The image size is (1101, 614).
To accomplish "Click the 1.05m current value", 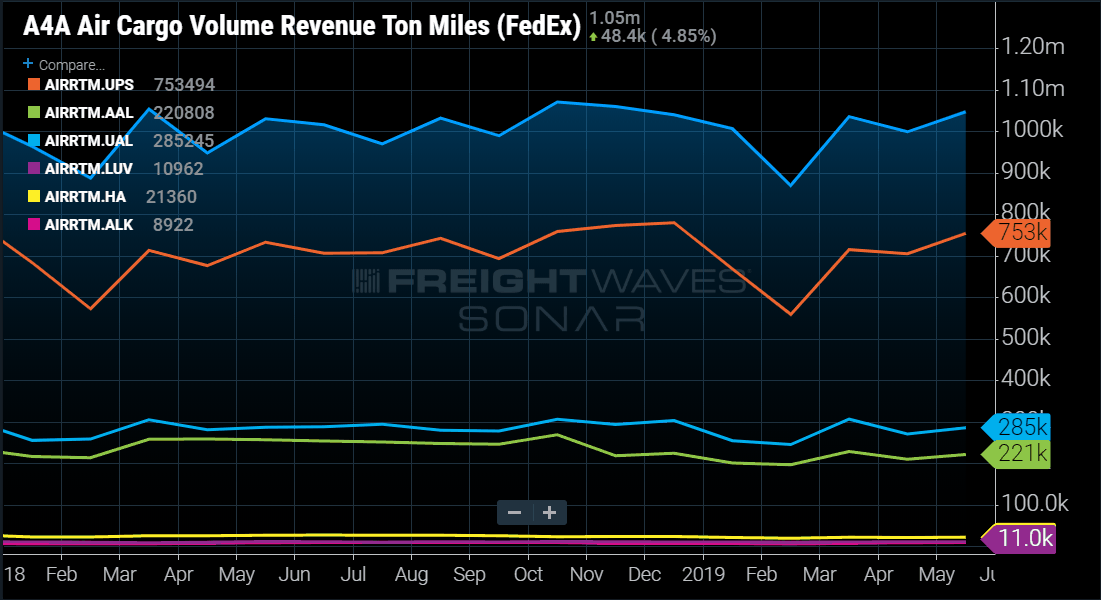I will (x=614, y=18).
